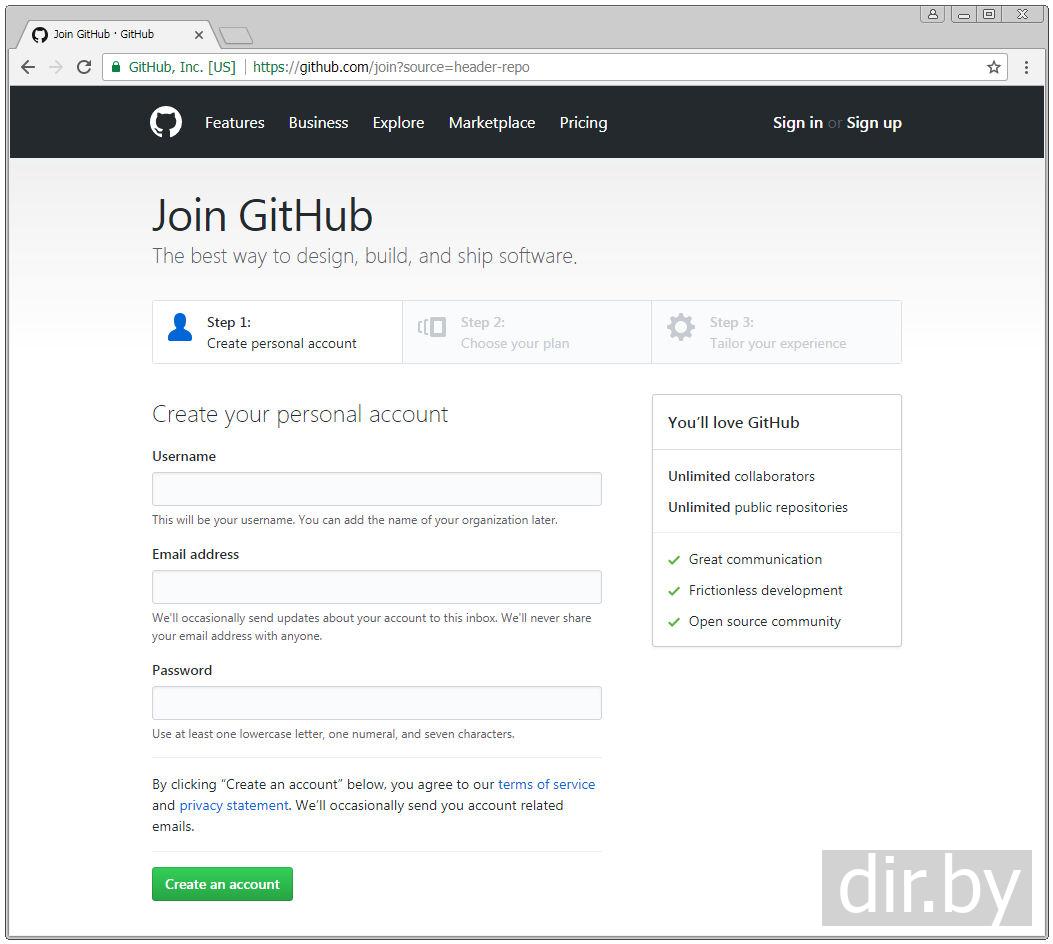Viewport: 1053px width, 944px height.
Task: Click 'Unlimited public repositories' text
Action: tap(758, 507)
